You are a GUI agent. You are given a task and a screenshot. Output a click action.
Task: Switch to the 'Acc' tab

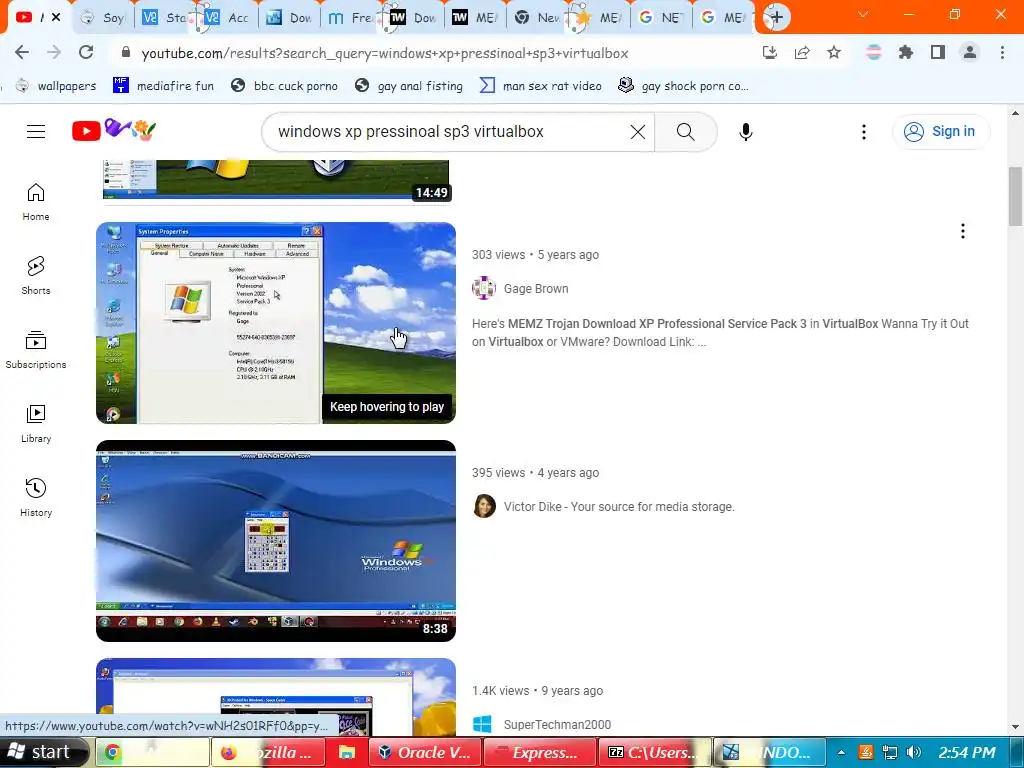(227, 18)
